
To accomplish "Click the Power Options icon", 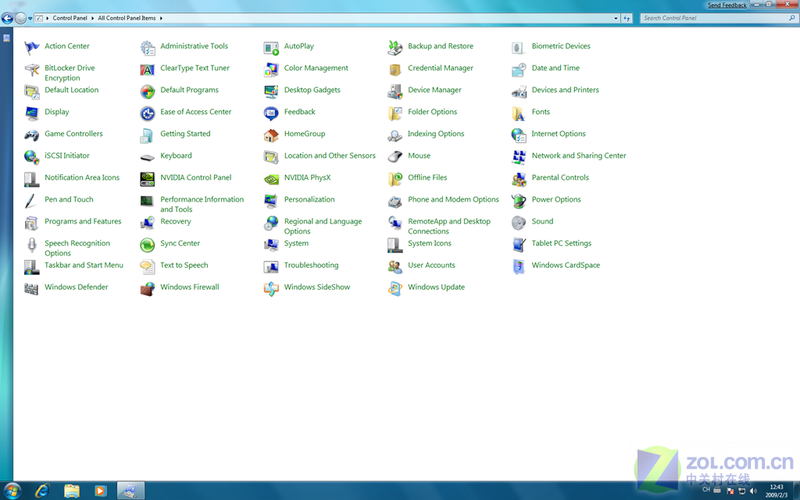I will pyautogui.click(x=518, y=202).
